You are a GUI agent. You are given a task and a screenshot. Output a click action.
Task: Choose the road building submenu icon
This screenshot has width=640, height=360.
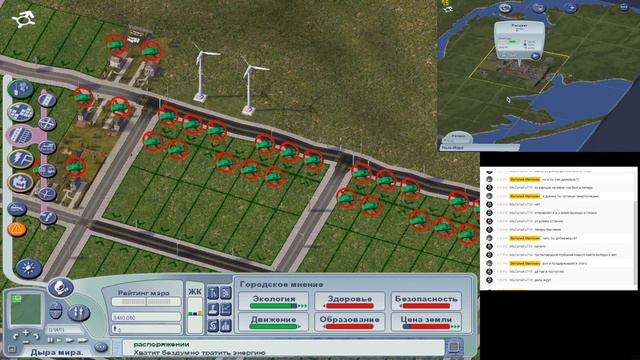47,100
